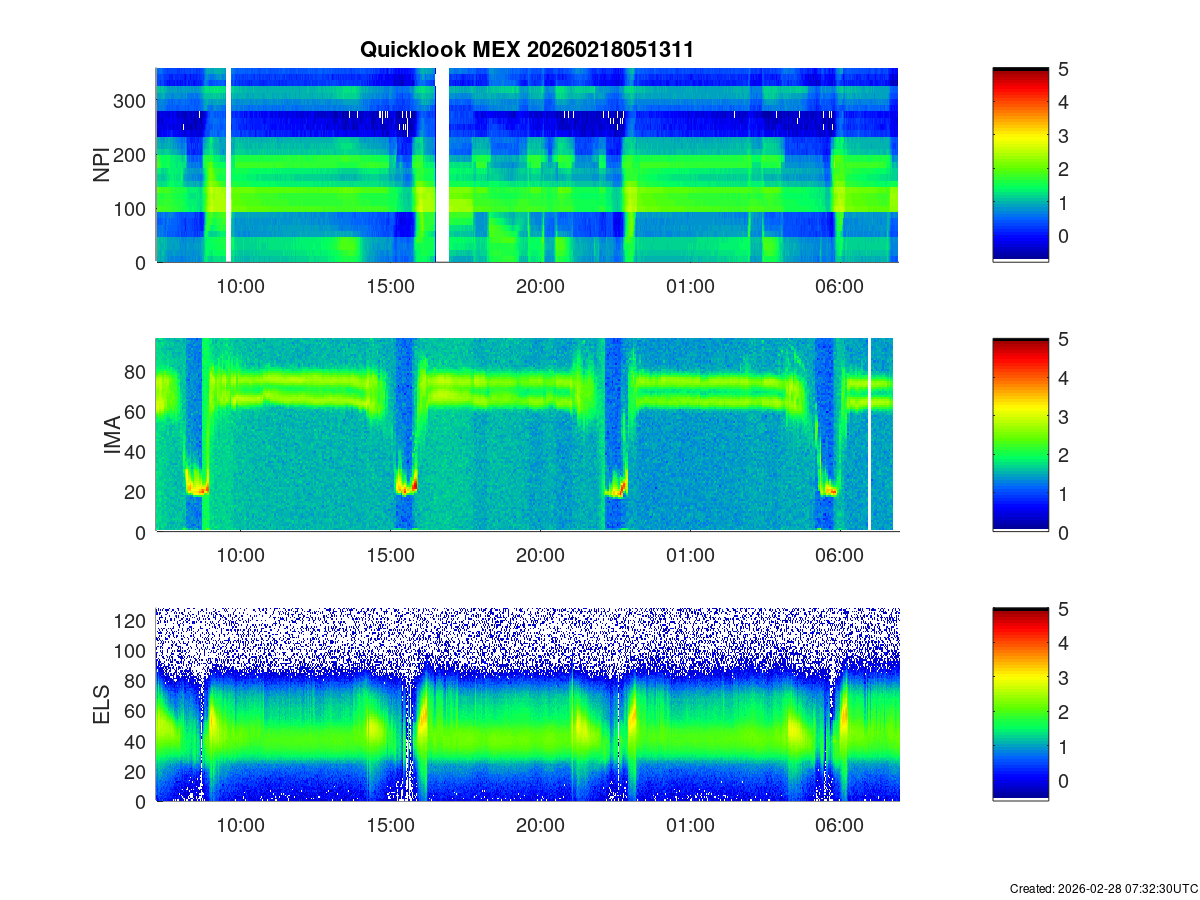Screen dimensions: 1200x900
Task: Click the 80 tick on IMA y-axis
Action: click(x=136, y=372)
